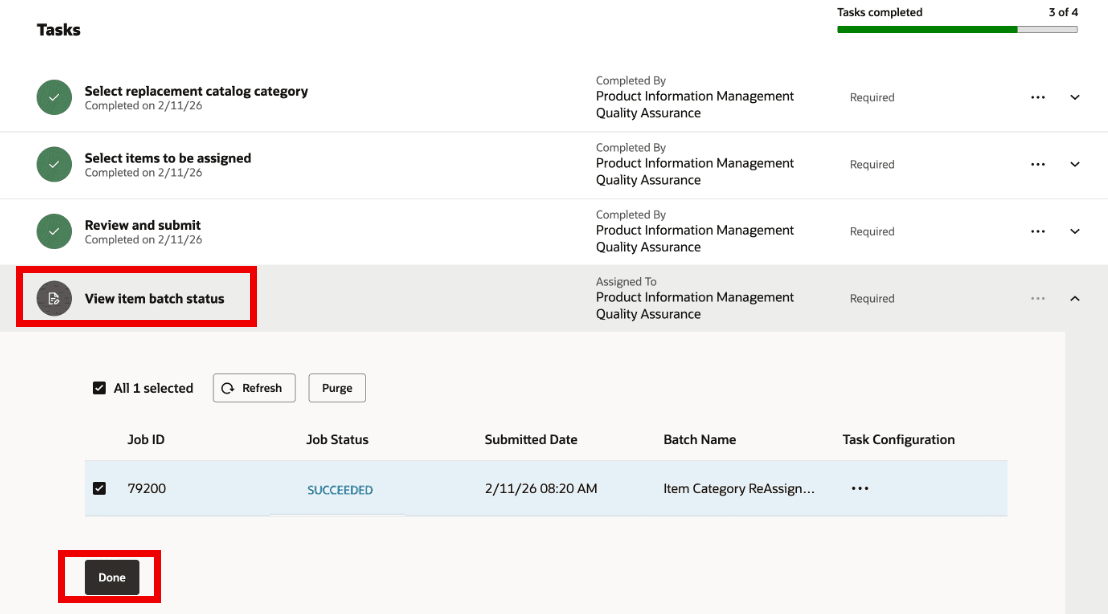Open the SUCCEEDED job status link
1108x614 pixels.
[x=340, y=490]
